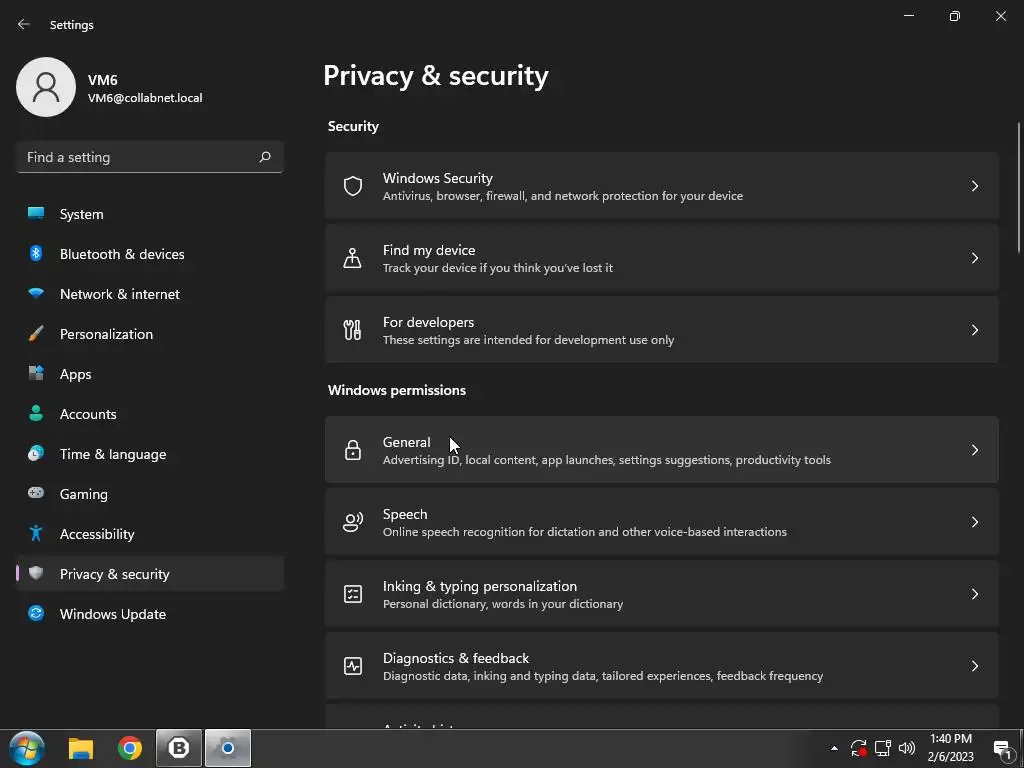Click the Find my device icon
Screen dimensions: 1024x768
352,258
